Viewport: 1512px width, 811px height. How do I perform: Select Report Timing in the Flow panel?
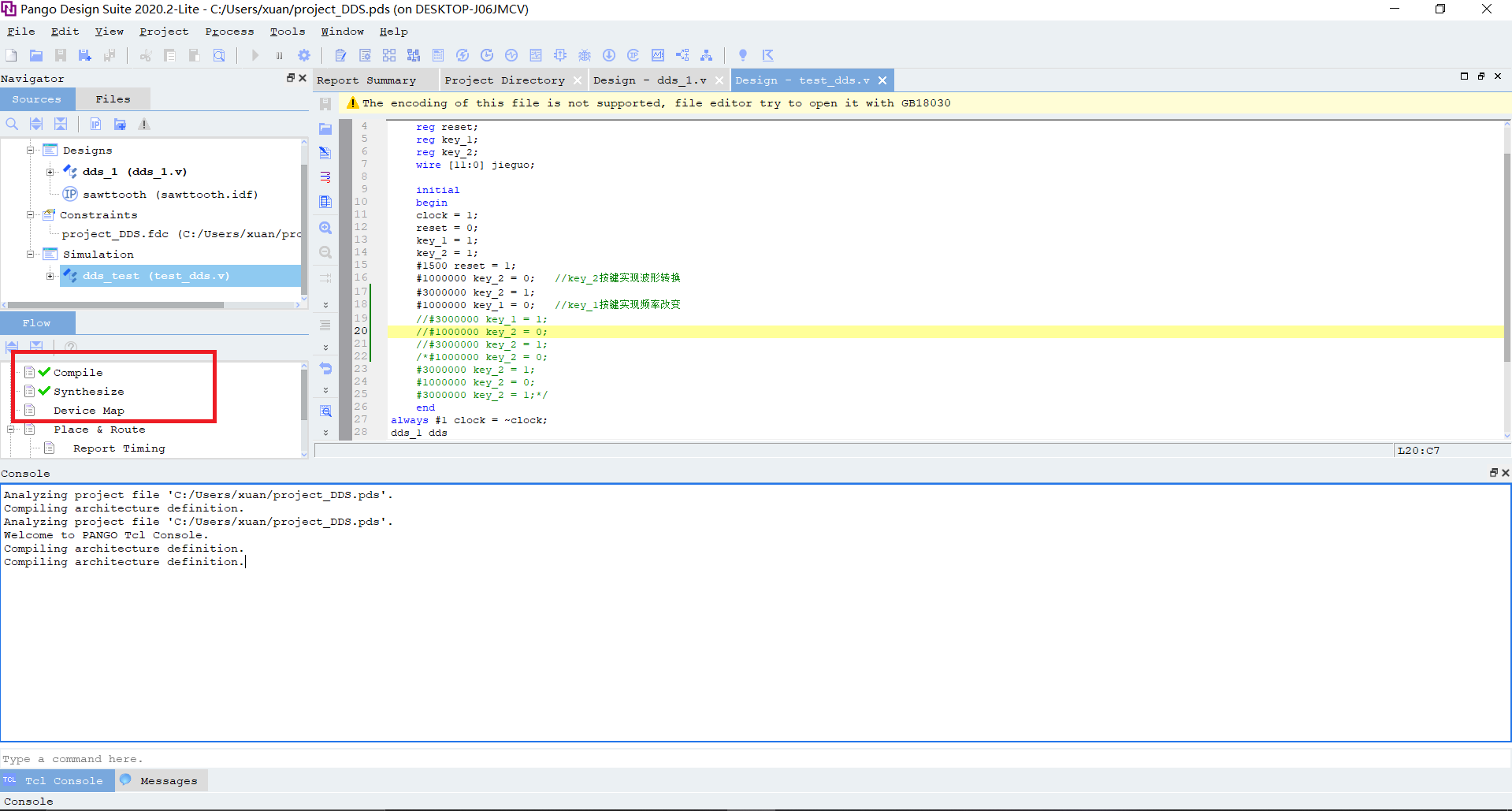pos(118,448)
